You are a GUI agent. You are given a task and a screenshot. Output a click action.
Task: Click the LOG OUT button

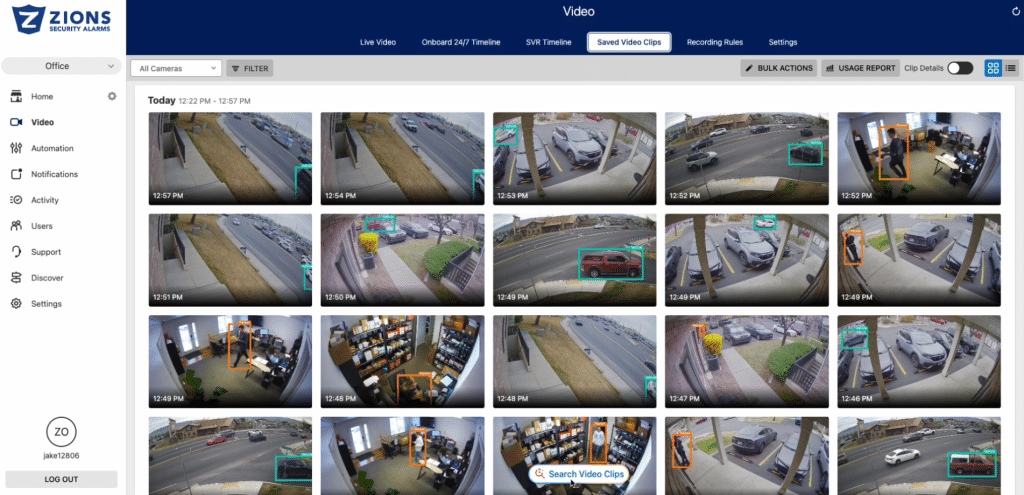click(x=61, y=479)
